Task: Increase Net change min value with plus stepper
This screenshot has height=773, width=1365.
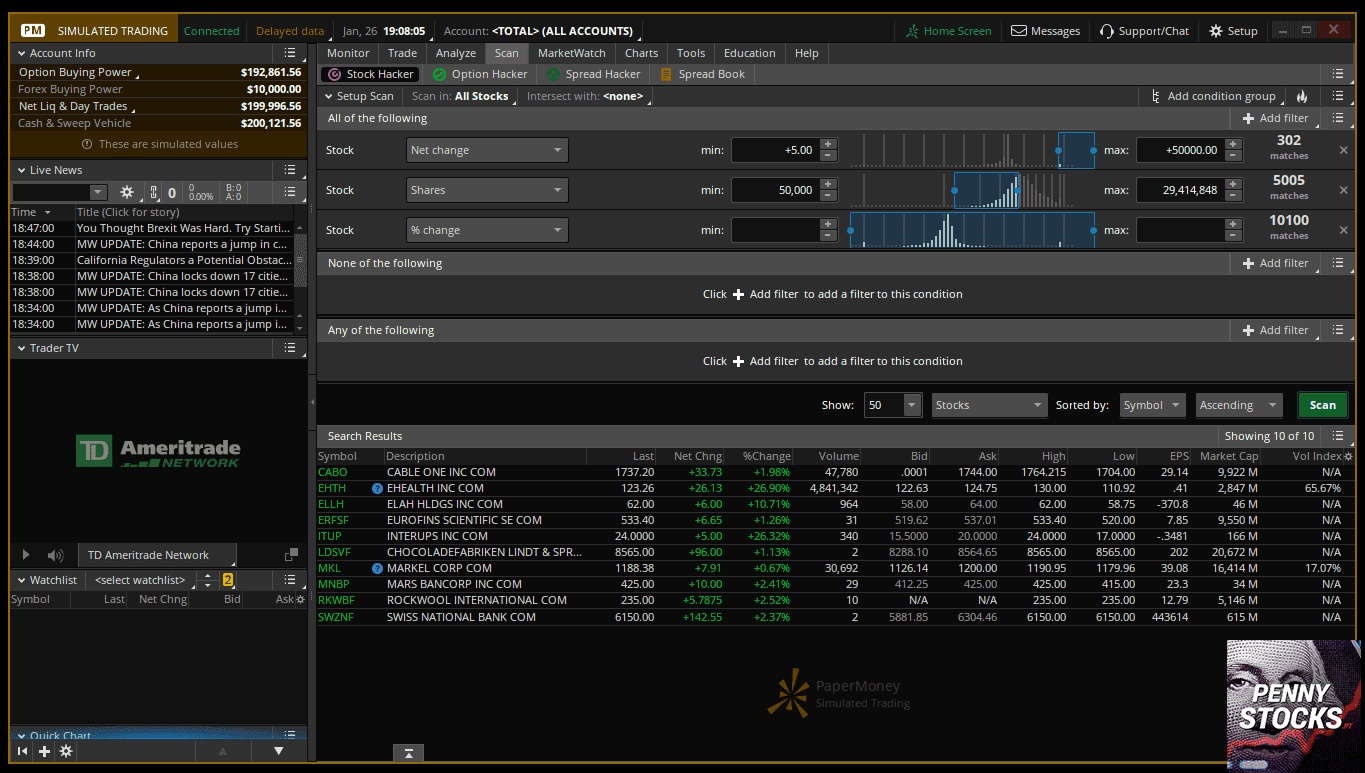Action: point(828,144)
